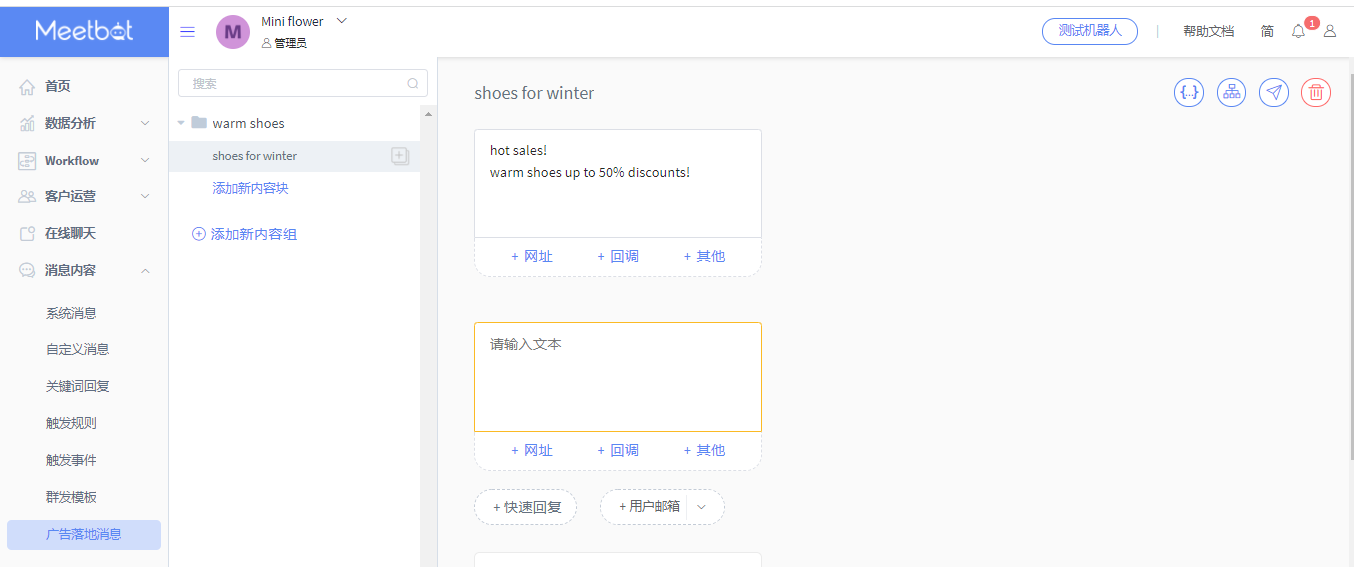
Task: Open 触发规则 menu item
Action: point(71,423)
